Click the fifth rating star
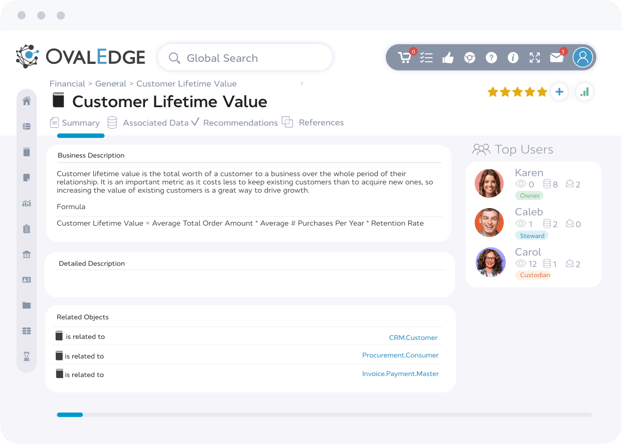 [x=542, y=92]
